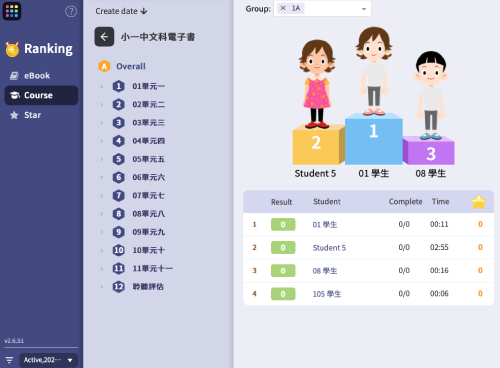This screenshot has height=368, width=500.
Task: Select unit 12 hexagon icon
Action: [x=118, y=287]
